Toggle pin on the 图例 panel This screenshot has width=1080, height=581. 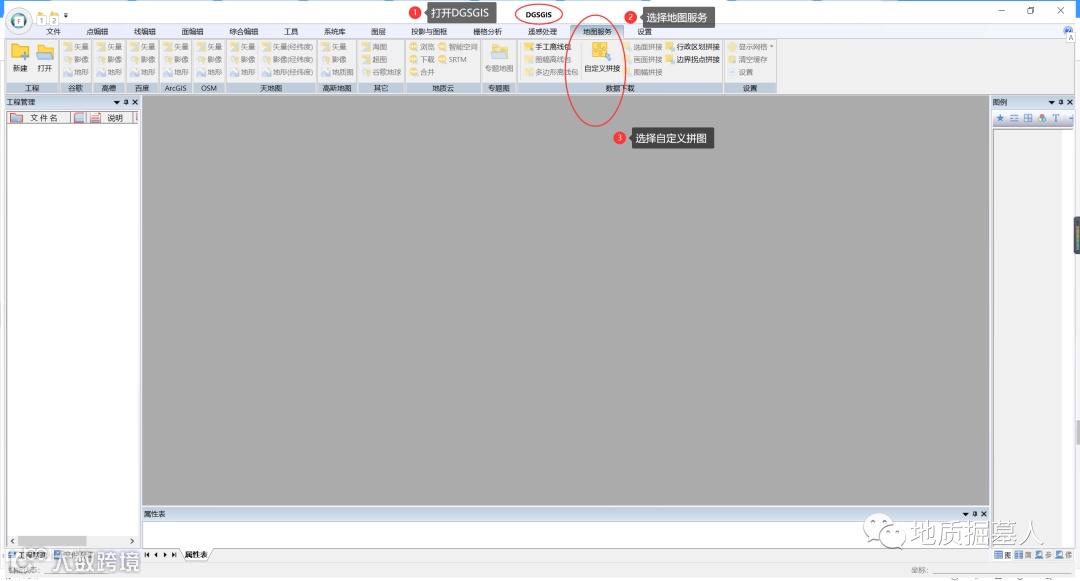(x=1061, y=102)
